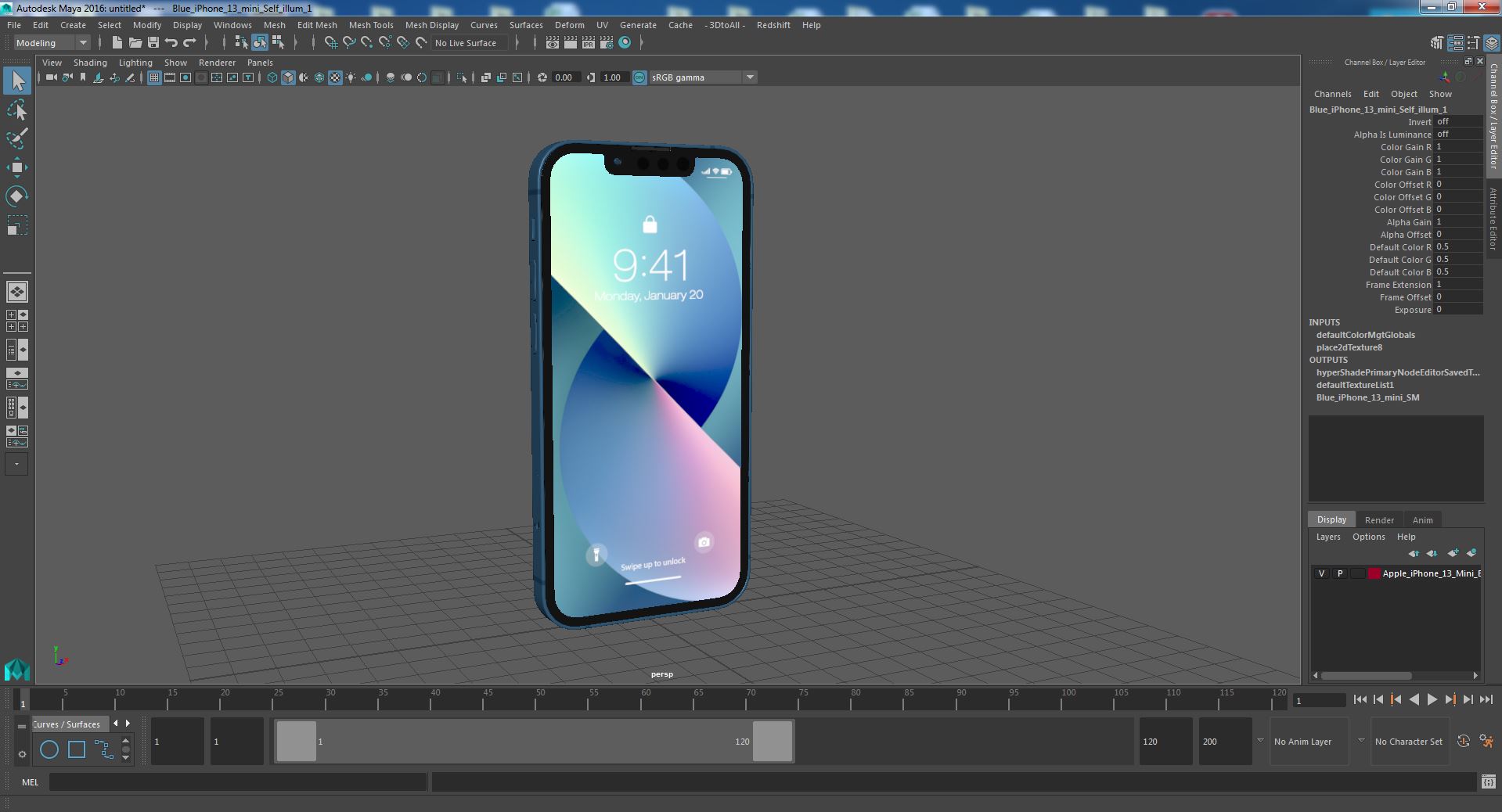
Task: Toggle color management ON button
Action: [x=639, y=77]
